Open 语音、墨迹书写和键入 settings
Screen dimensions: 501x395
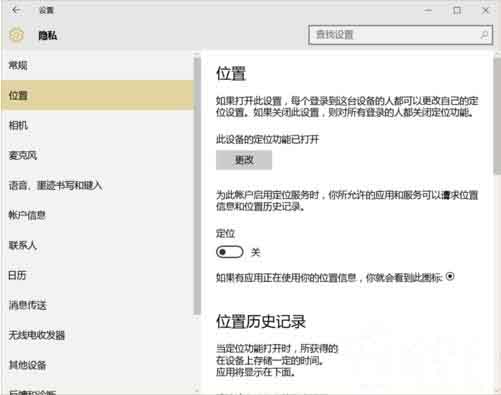tap(97, 185)
